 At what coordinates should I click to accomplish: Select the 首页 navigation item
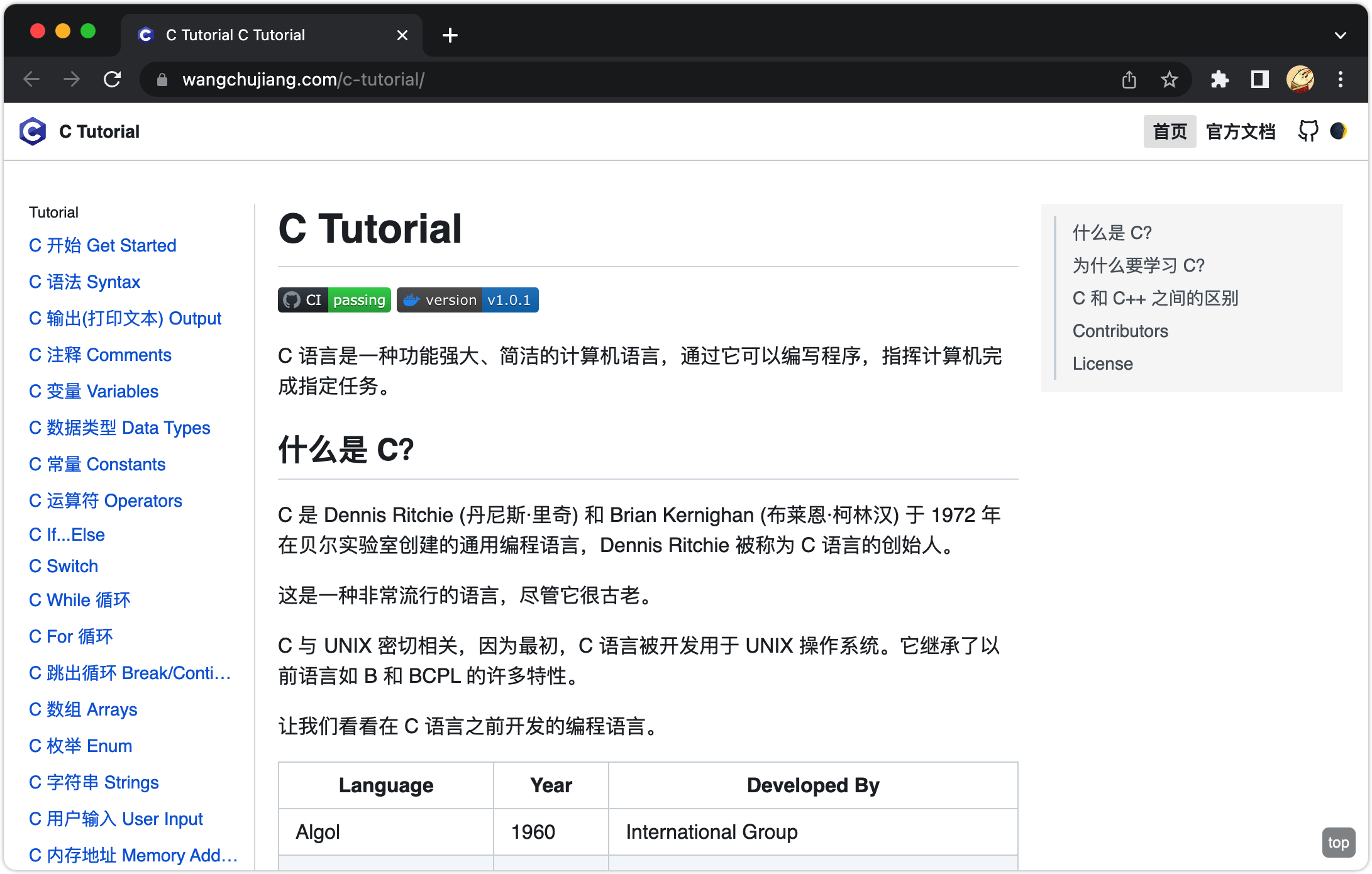pos(1170,131)
